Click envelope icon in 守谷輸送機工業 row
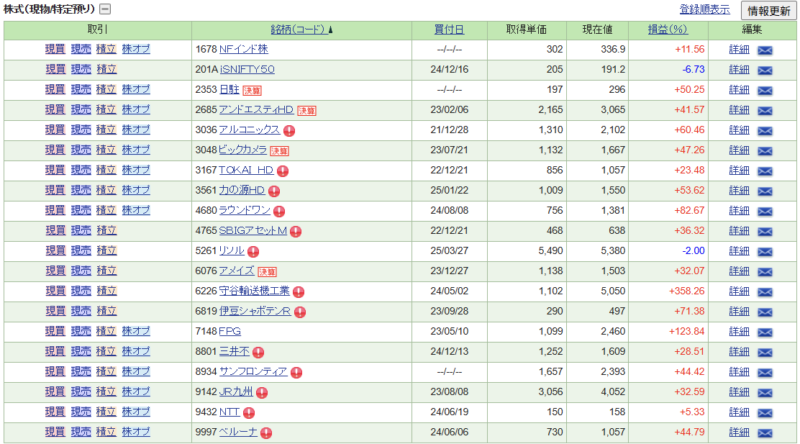Screen dimensions: 800x444 (x=765, y=292)
